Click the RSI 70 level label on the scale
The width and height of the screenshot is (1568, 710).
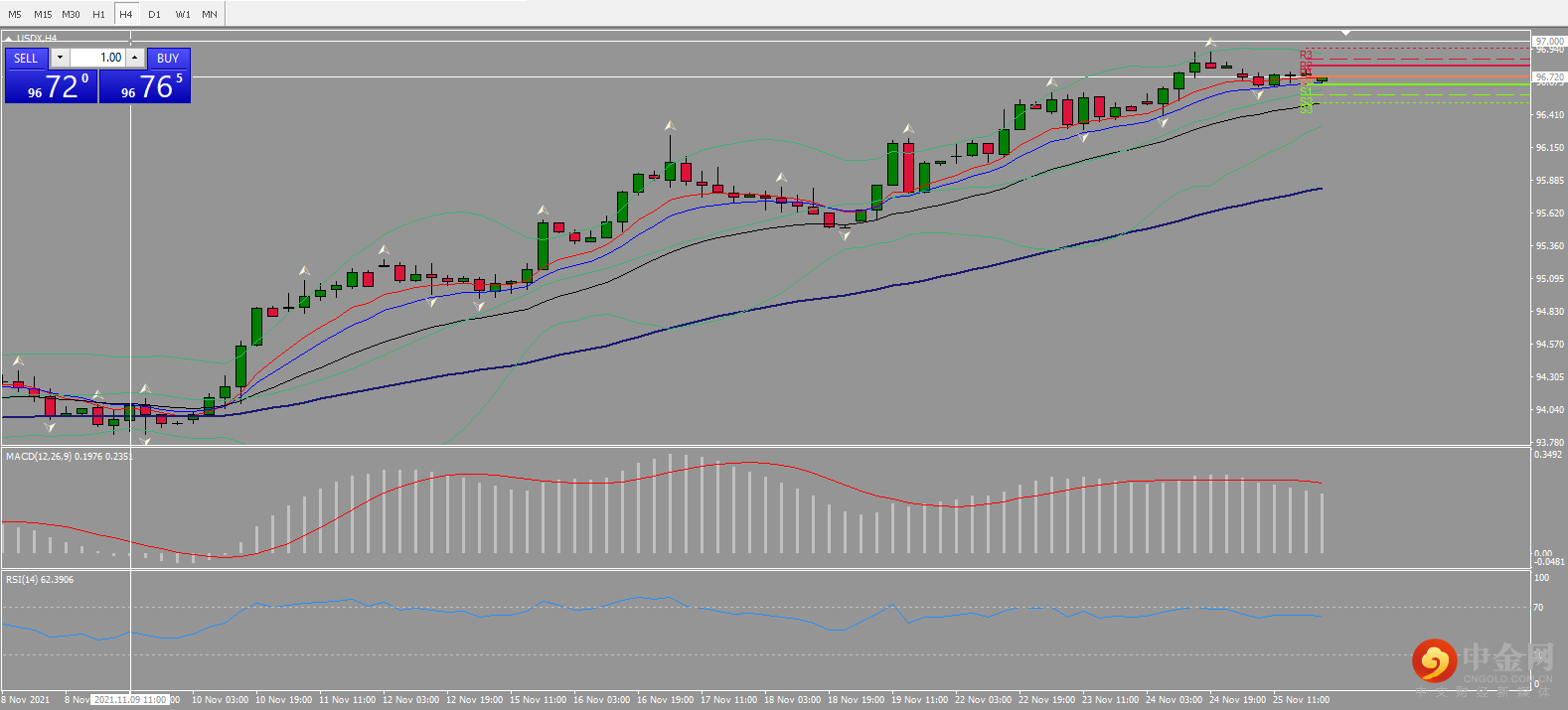pos(1538,607)
